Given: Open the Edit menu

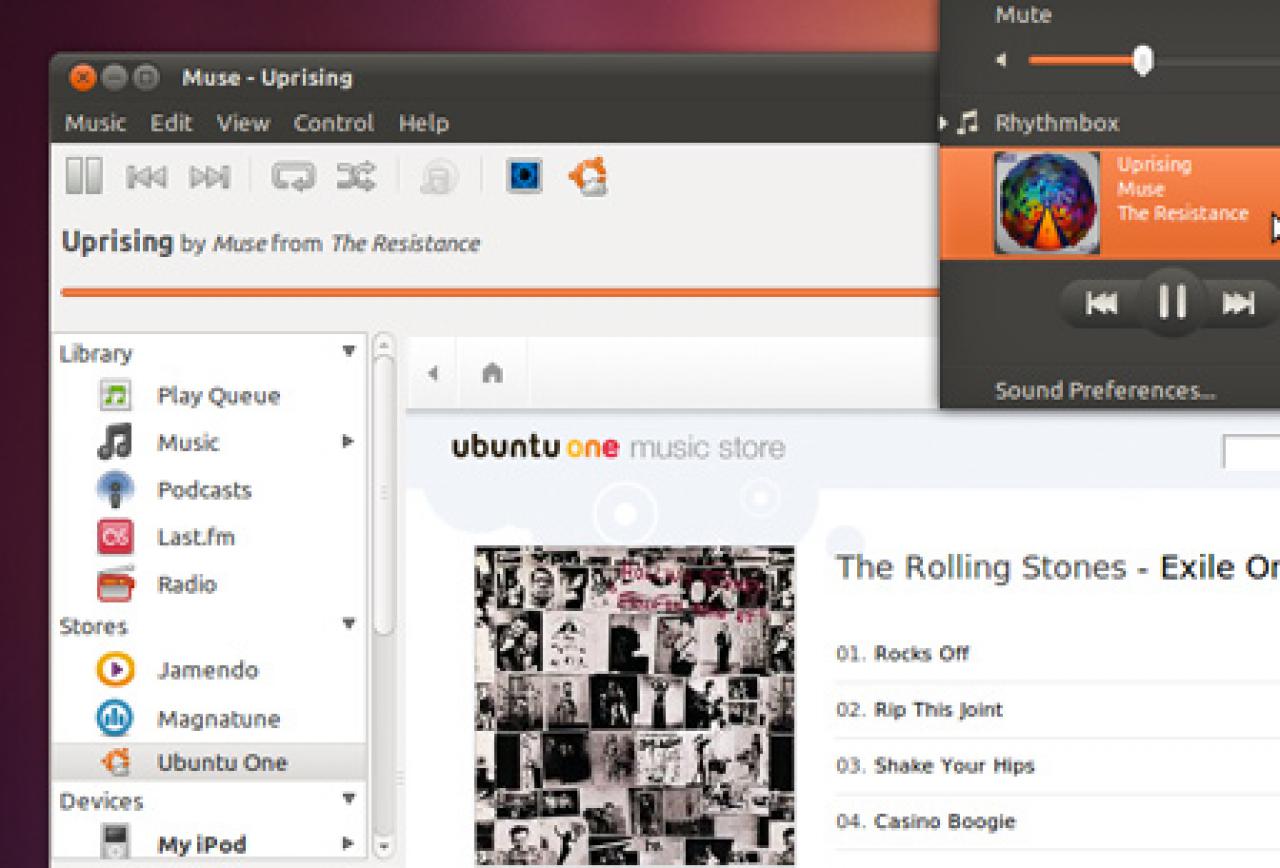Looking at the screenshot, I should (171, 123).
